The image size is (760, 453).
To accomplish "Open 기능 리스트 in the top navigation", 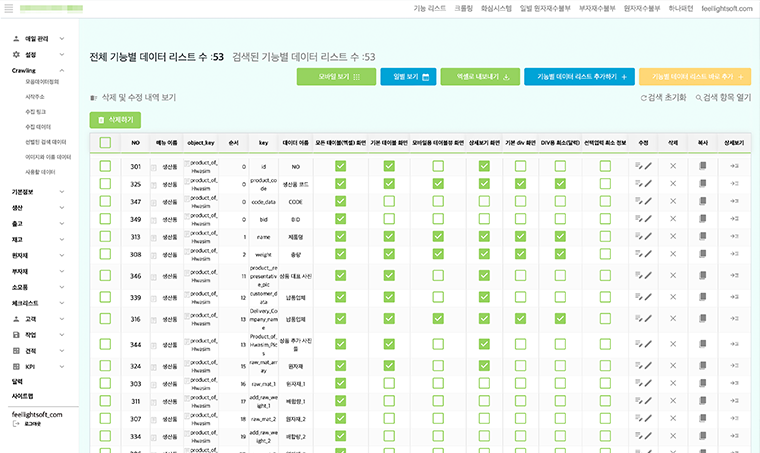I will [429, 7].
